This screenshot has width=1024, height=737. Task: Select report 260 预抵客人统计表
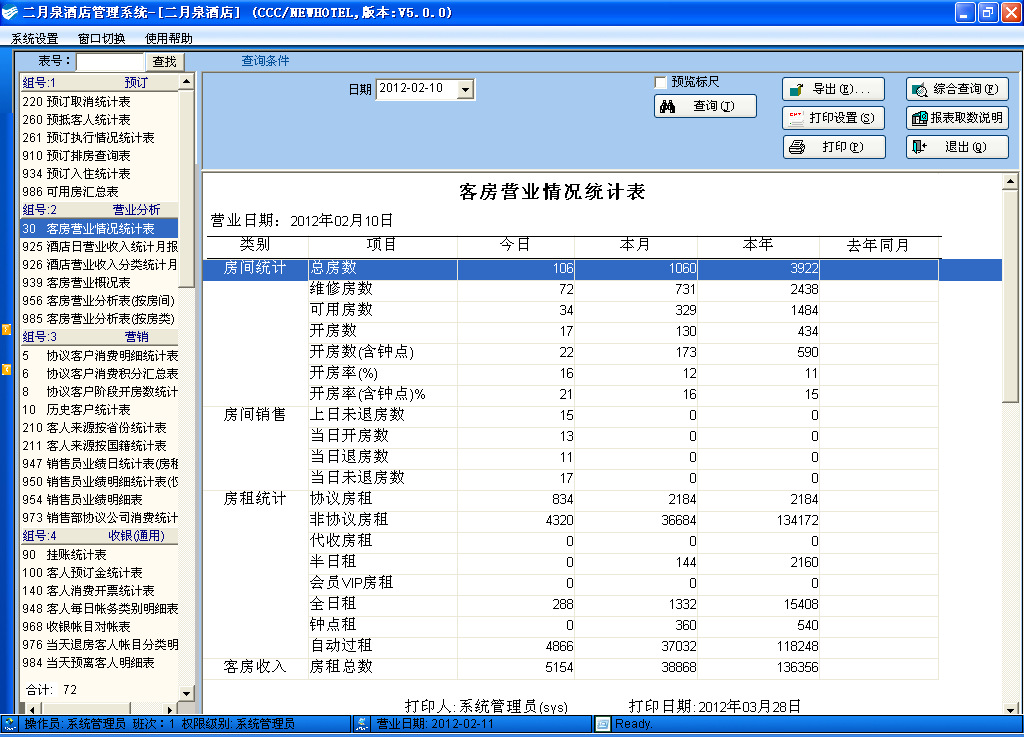99,119
